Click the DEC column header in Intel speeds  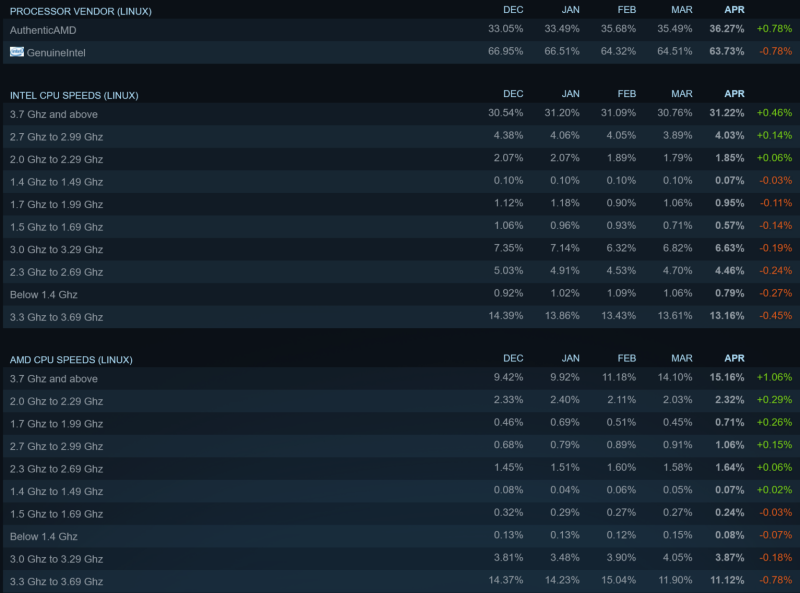point(513,94)
